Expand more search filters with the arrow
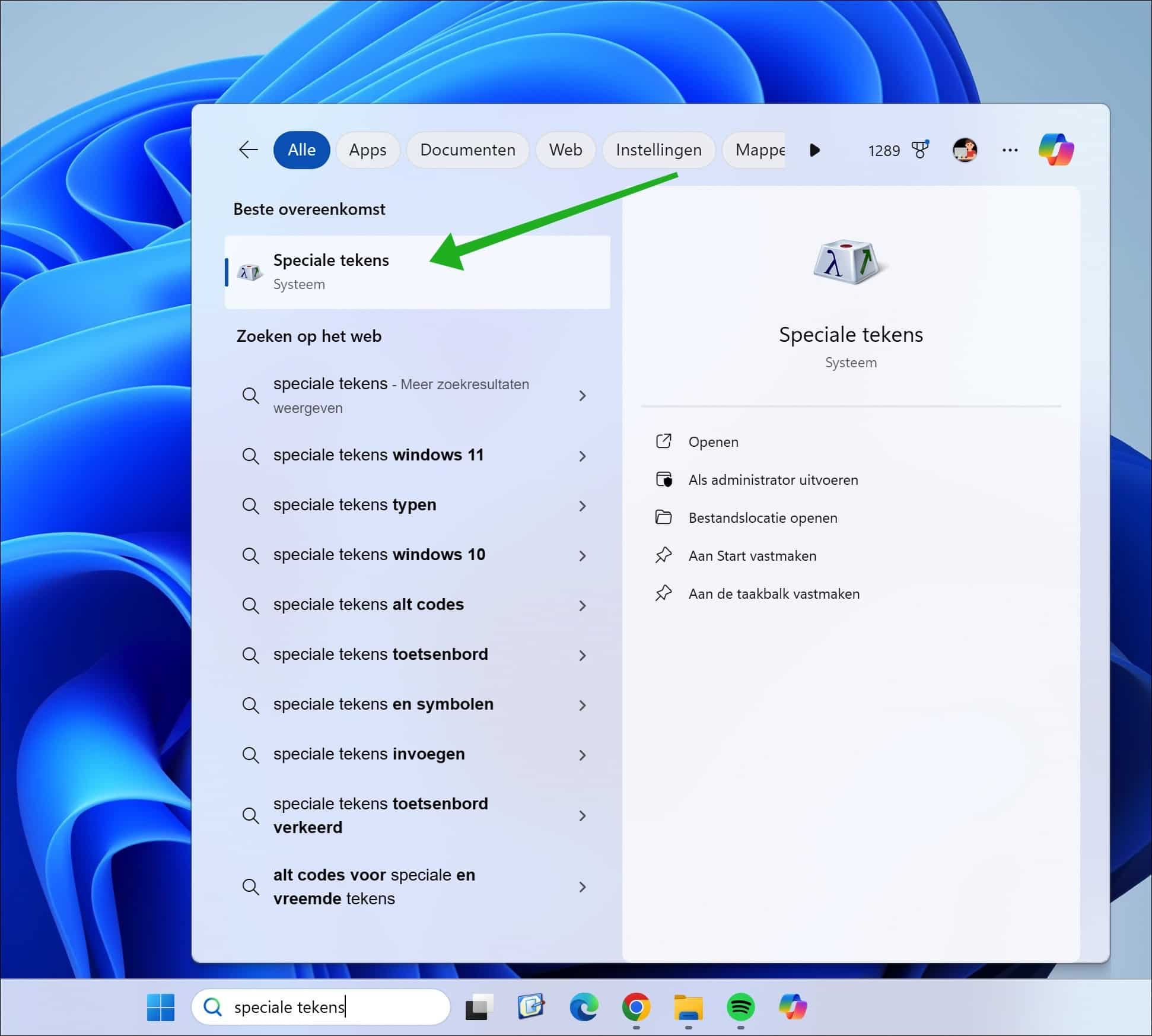Viewport: 1152px width, 1036px height. point(816,150)
